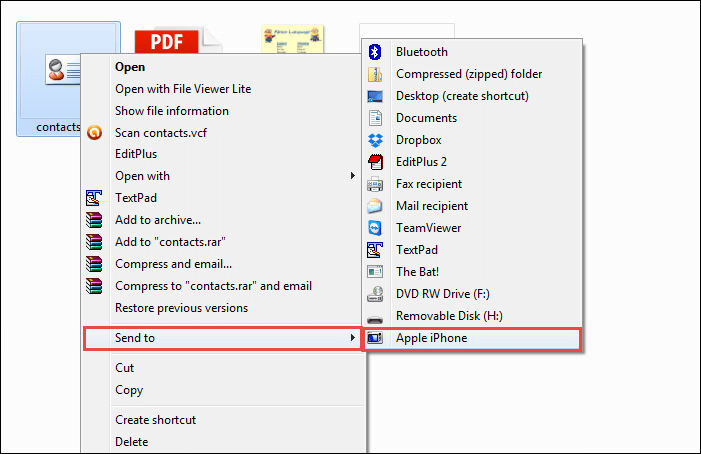Choose Open with File Viewer Lite
Image resolution: width=701 pixels, height=454 pixels.
coord(183,89)
